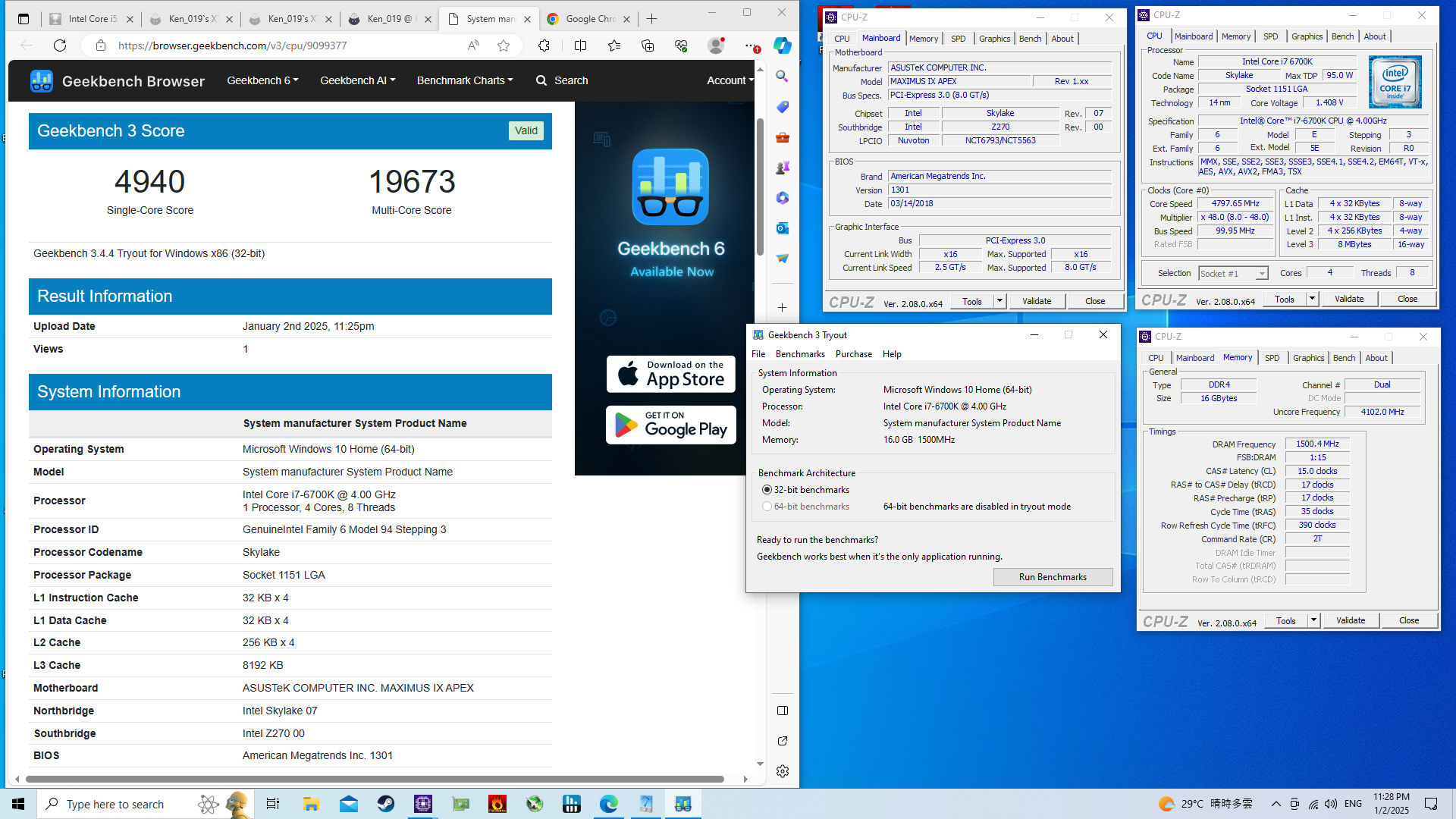Click Validate in Memory CPU-Z window

click(1351, 620)
